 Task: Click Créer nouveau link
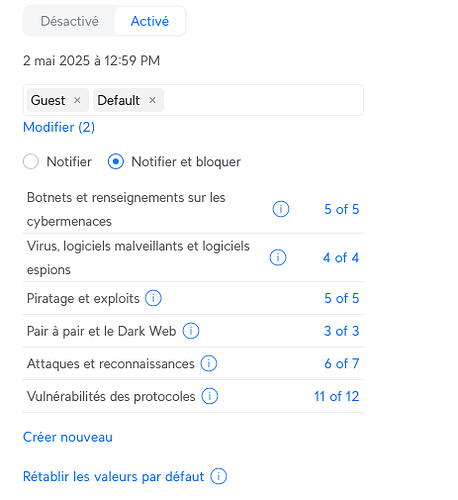68,437
